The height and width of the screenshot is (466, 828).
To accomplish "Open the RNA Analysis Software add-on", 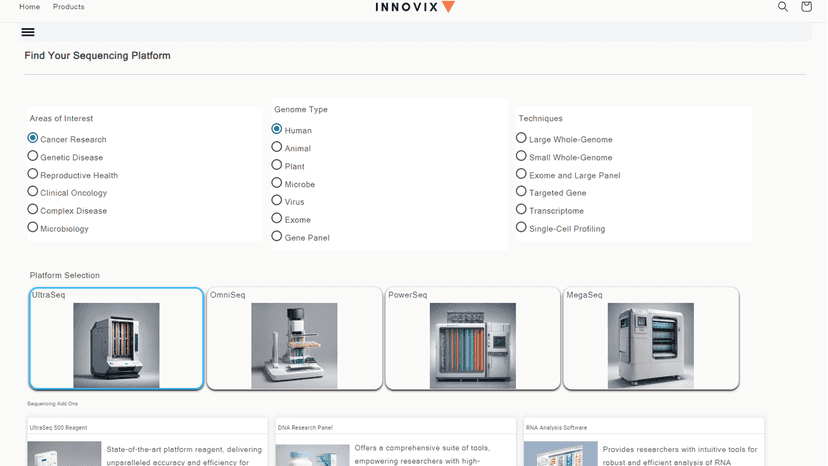I will (x=644, y=442).
